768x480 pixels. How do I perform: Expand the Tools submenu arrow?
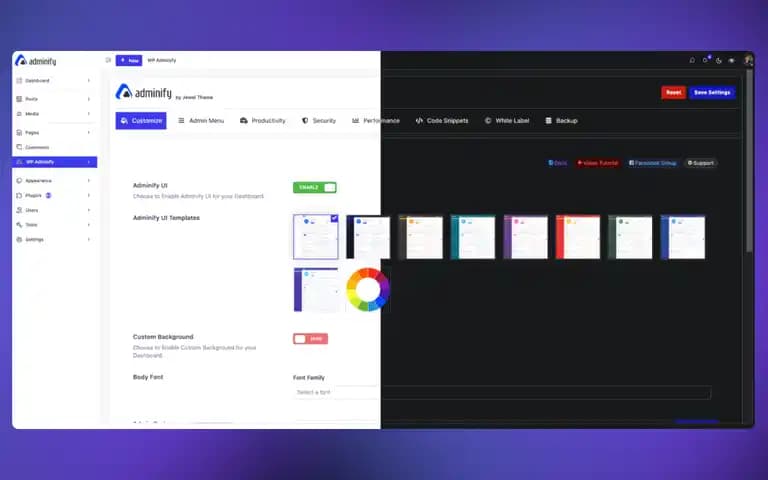89,225
